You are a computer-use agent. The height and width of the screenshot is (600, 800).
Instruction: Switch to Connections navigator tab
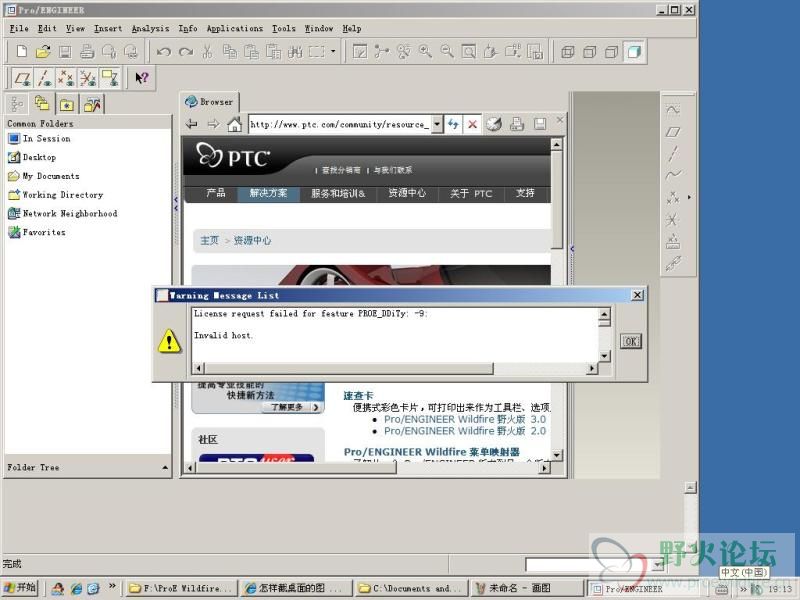coord(92,105)
